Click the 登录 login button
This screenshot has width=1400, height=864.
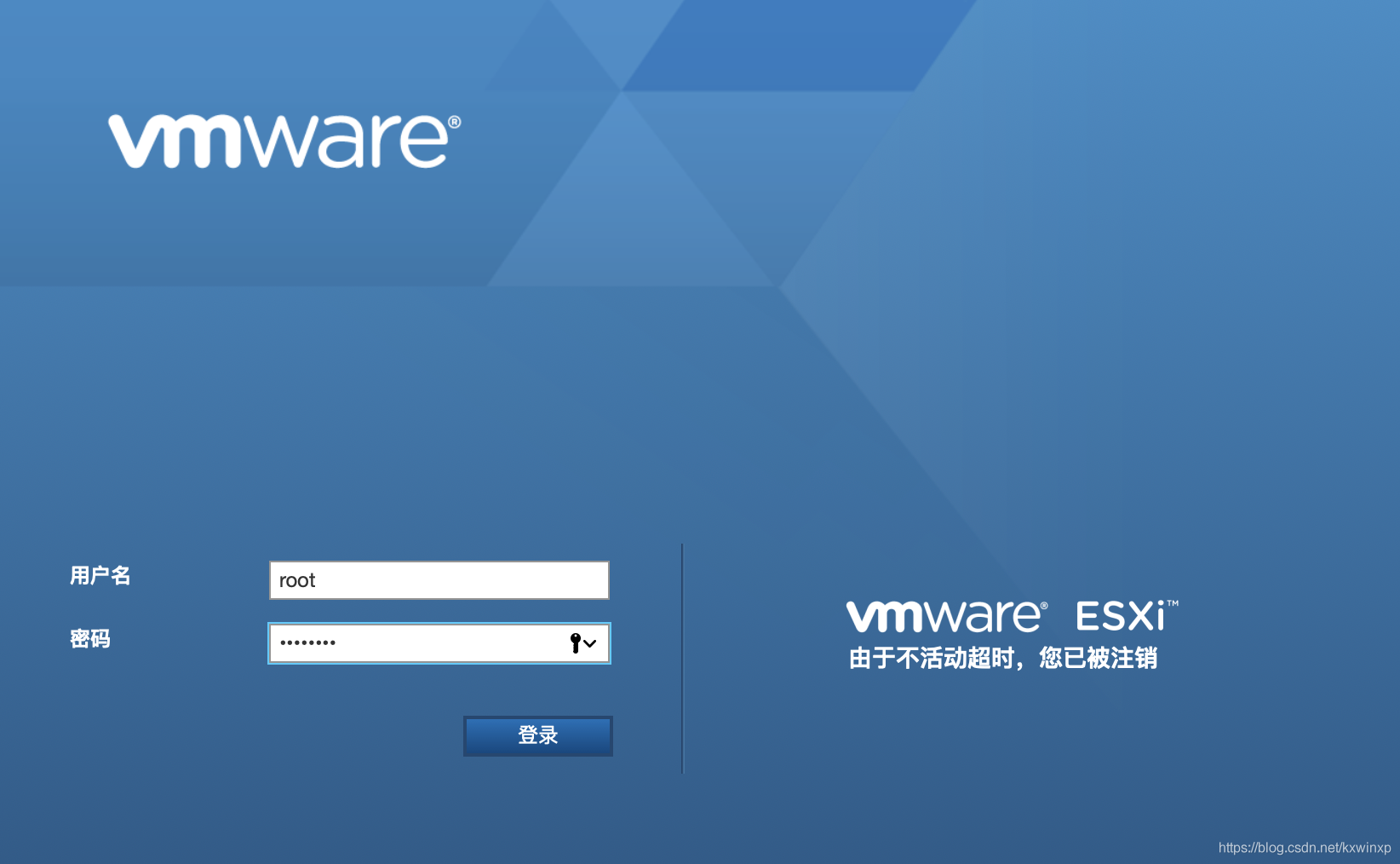(x=537, y=735)
